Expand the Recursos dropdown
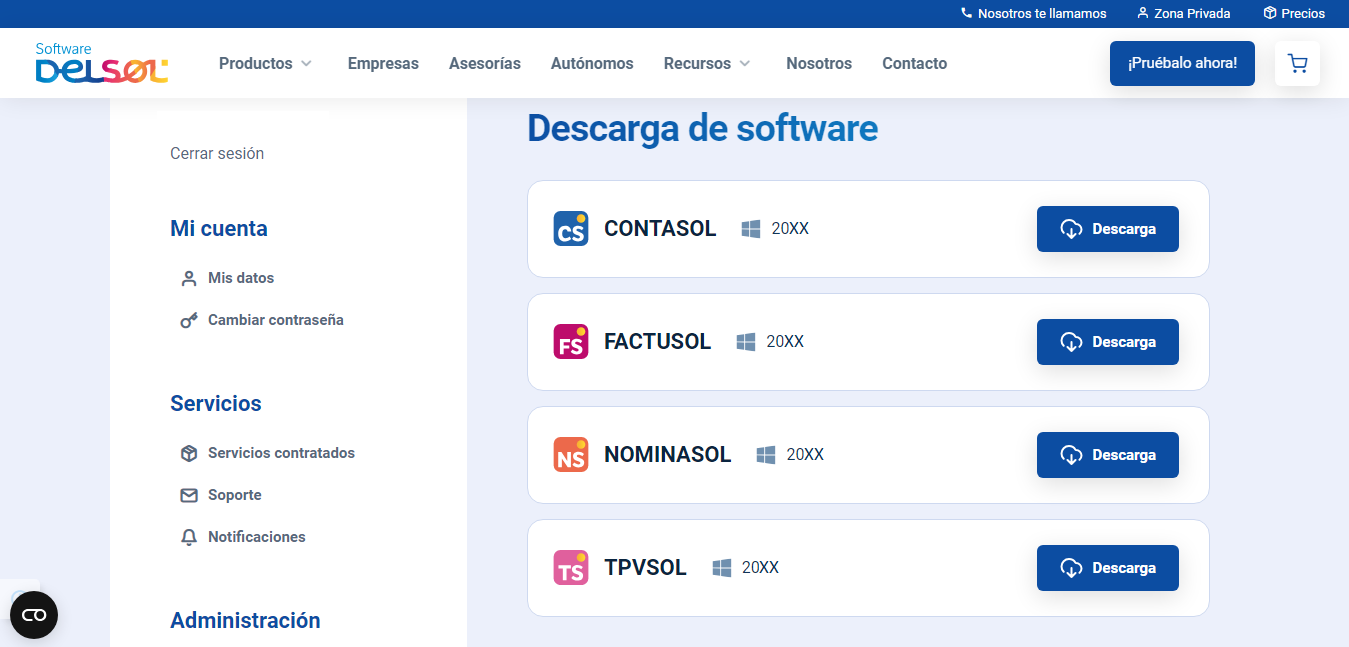1349x647 pixels. point(706,63)
